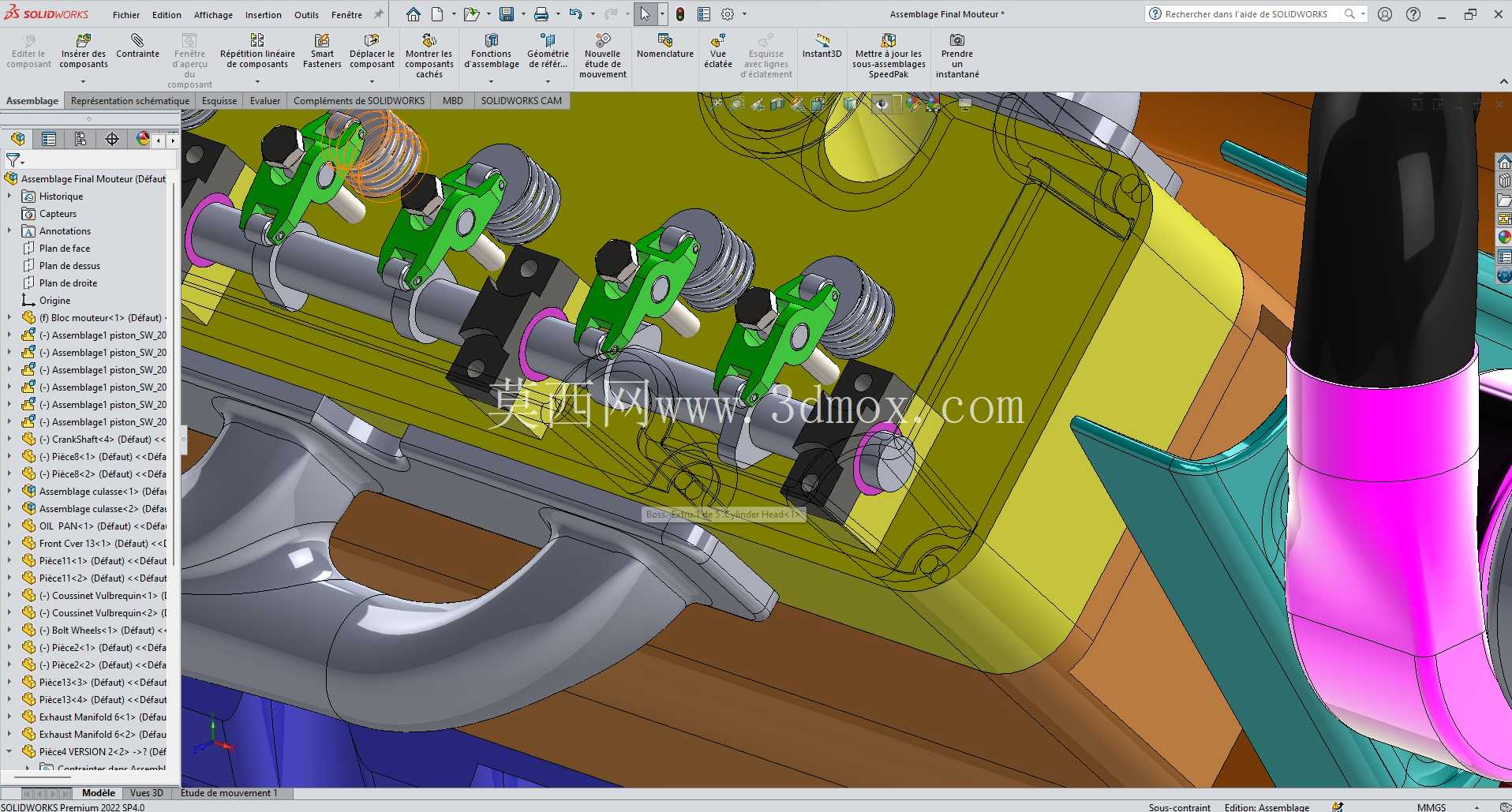1512x812 pixels.
Task: Click Prendre un instantané
Action: 957,56
